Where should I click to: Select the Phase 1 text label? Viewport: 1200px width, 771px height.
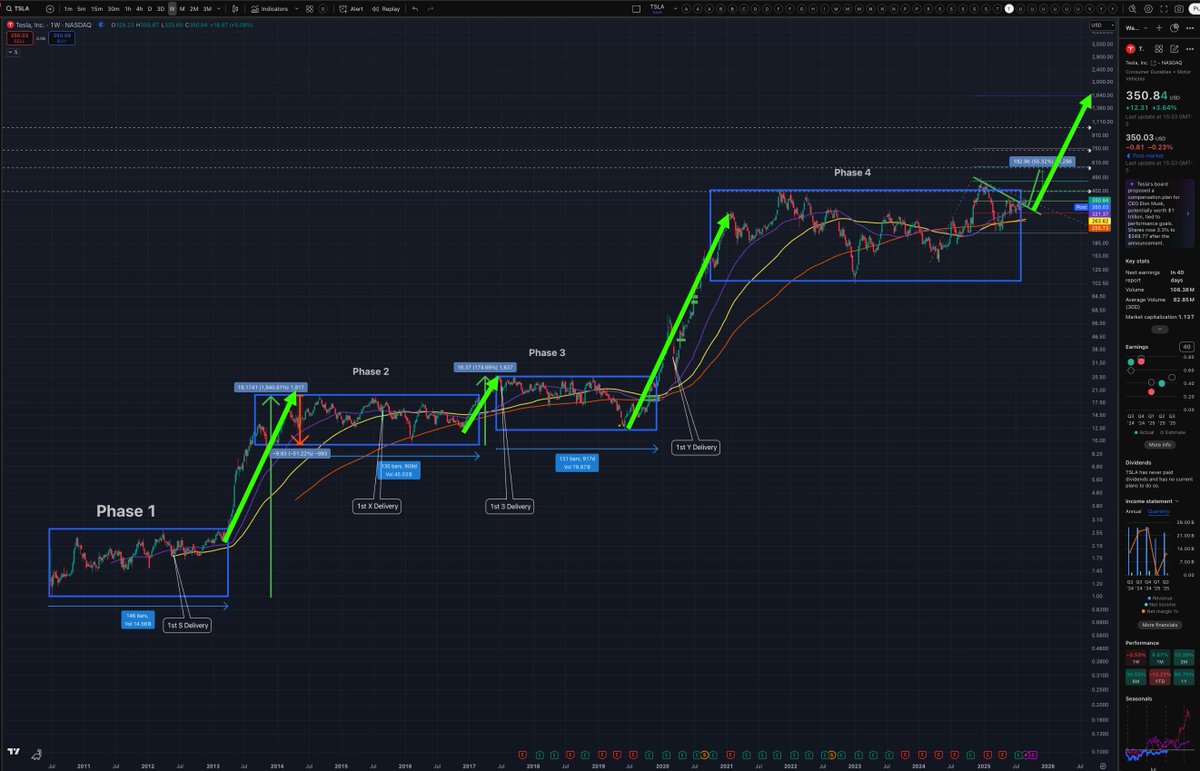126,511
